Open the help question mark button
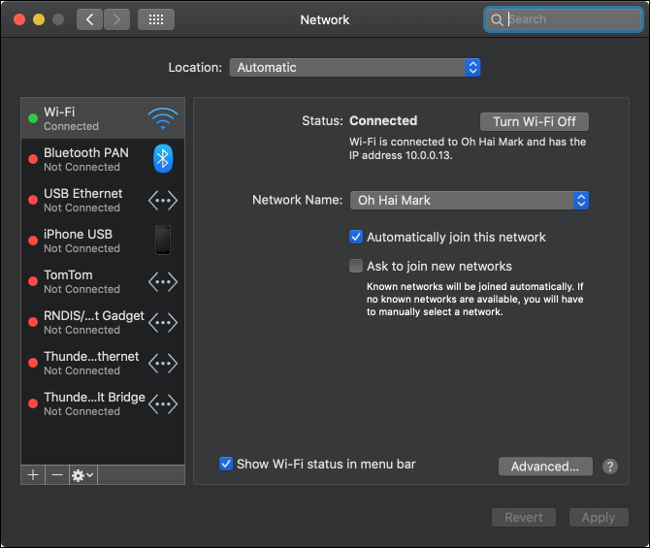Image resolution: width=650 pixels, height=548 pixels. pos(610,466)
